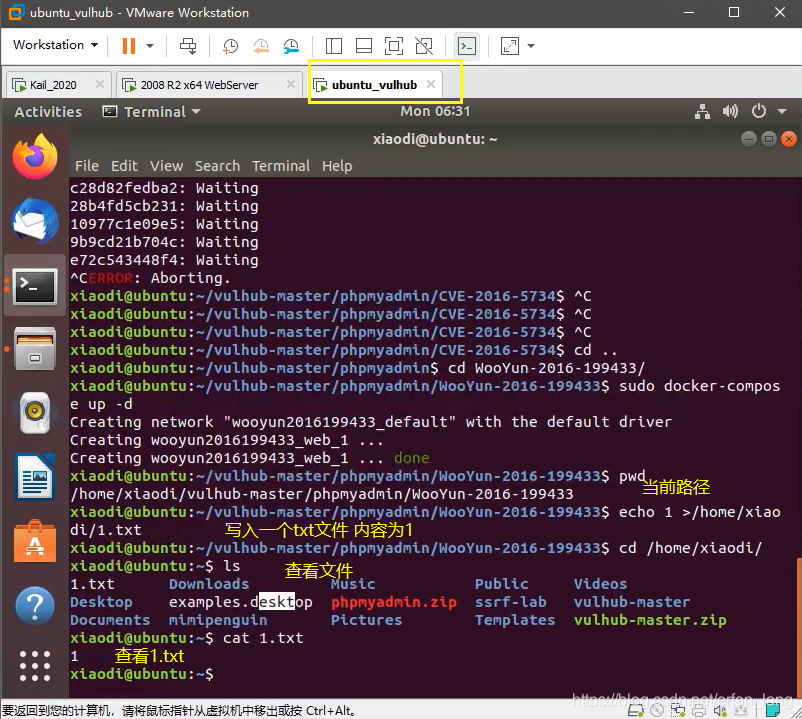The image size is (802, 719).
Task: Close the ubuntu_vulhub tab
Action: (x=431, y=84)
